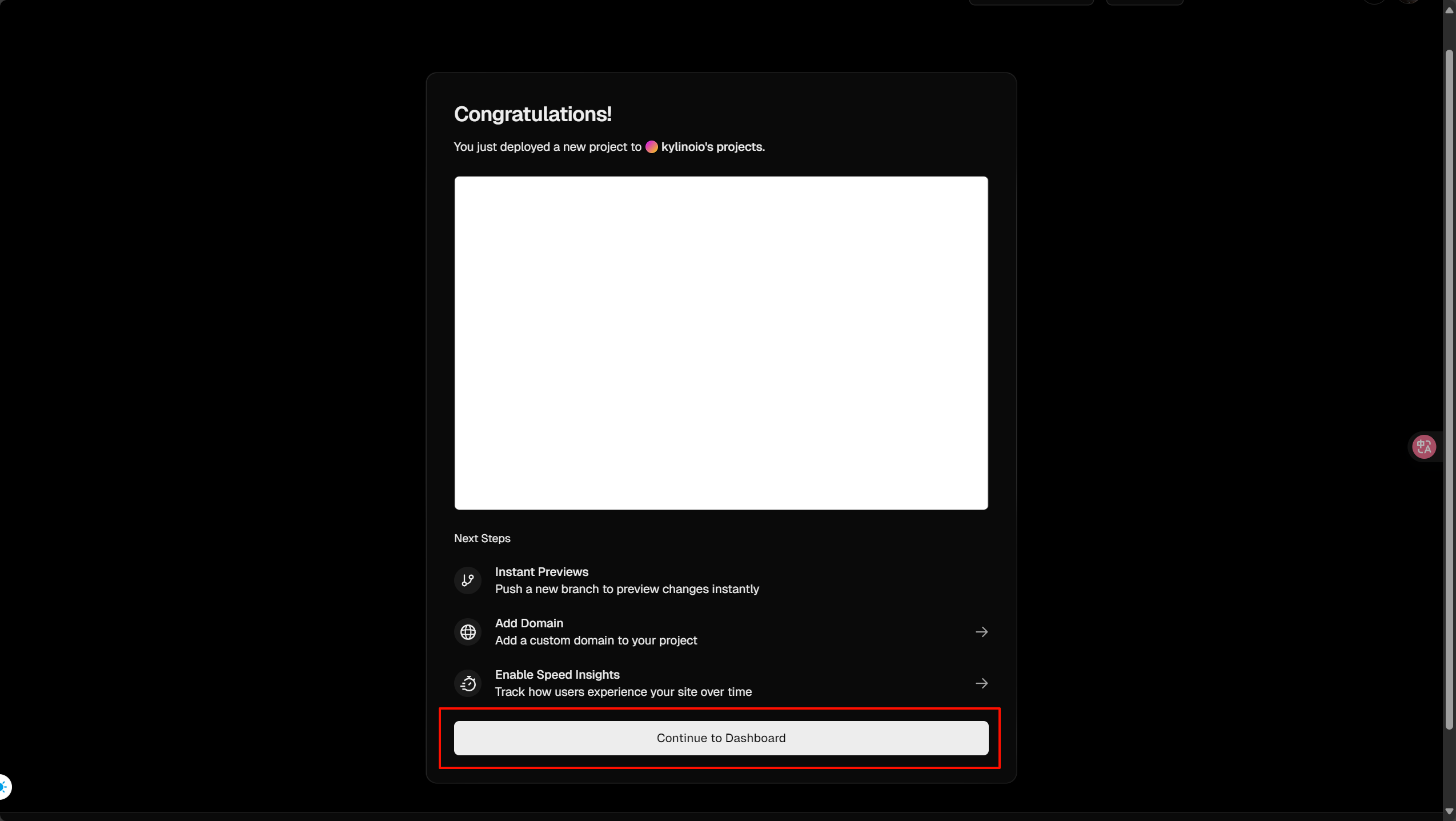Click the gradient avatar before kylinoio's projects

click(651, 147)
